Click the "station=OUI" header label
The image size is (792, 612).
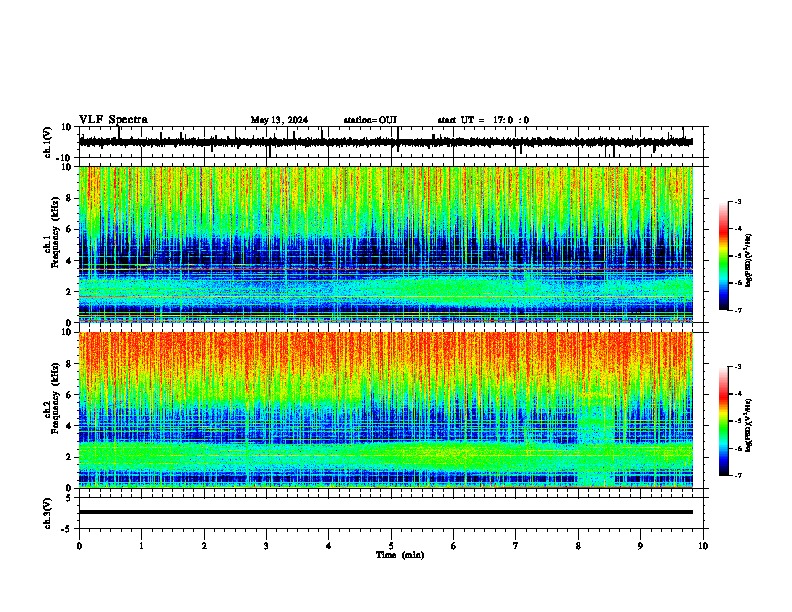click(x=370, y=120)
